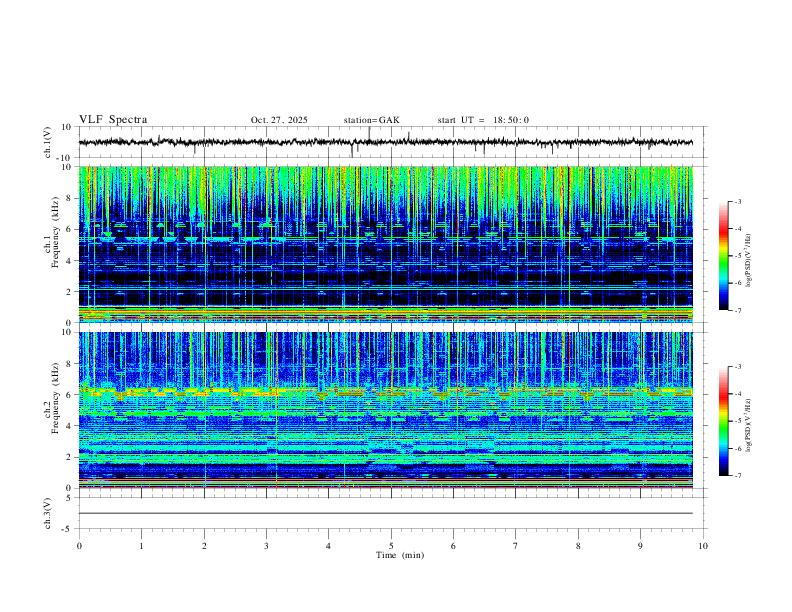Viewport: 792px width, 612px height.
Task: Click the "VLF Spectra" plot title
Action: 113,119
